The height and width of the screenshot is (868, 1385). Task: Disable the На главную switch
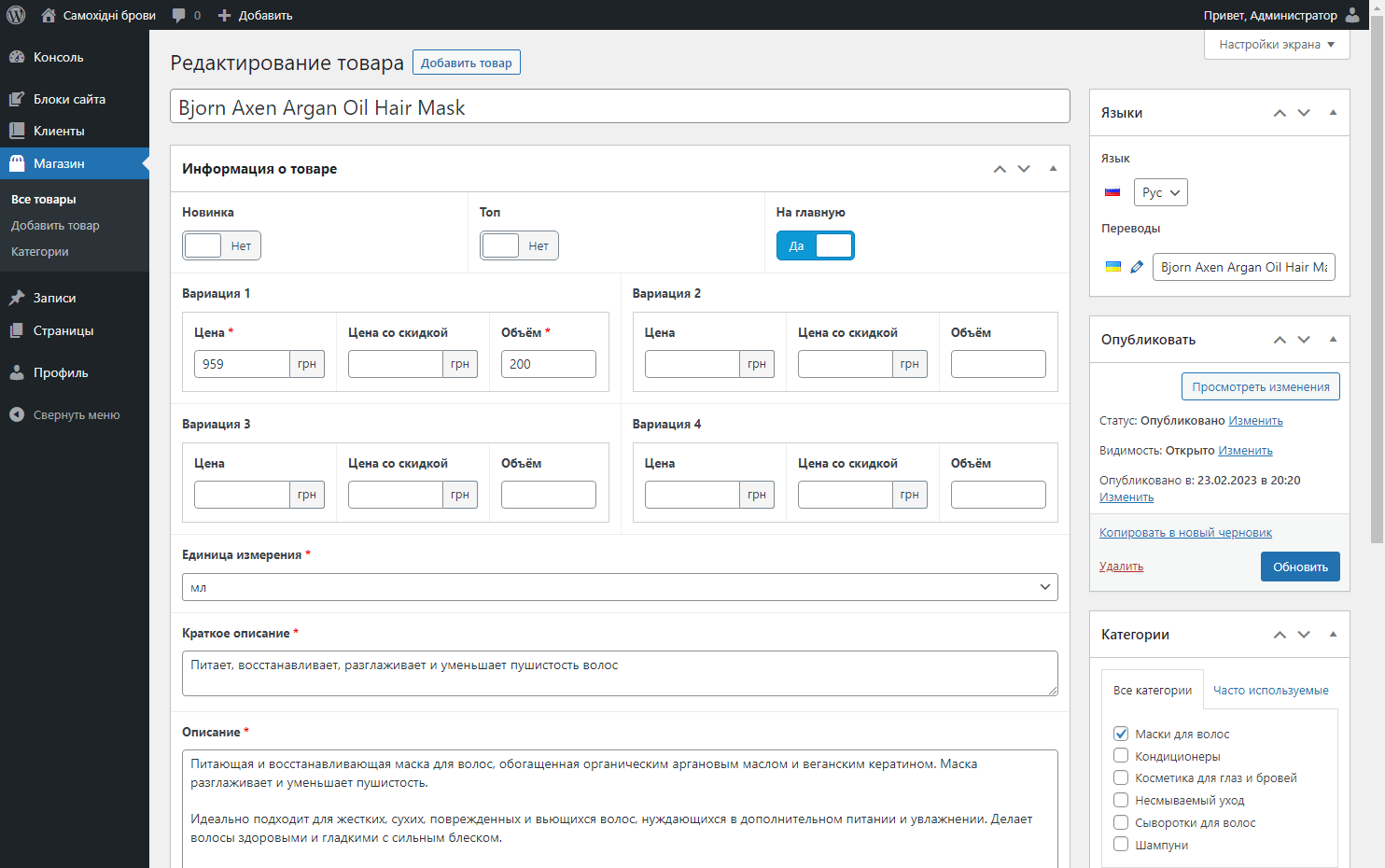point(815,245)
